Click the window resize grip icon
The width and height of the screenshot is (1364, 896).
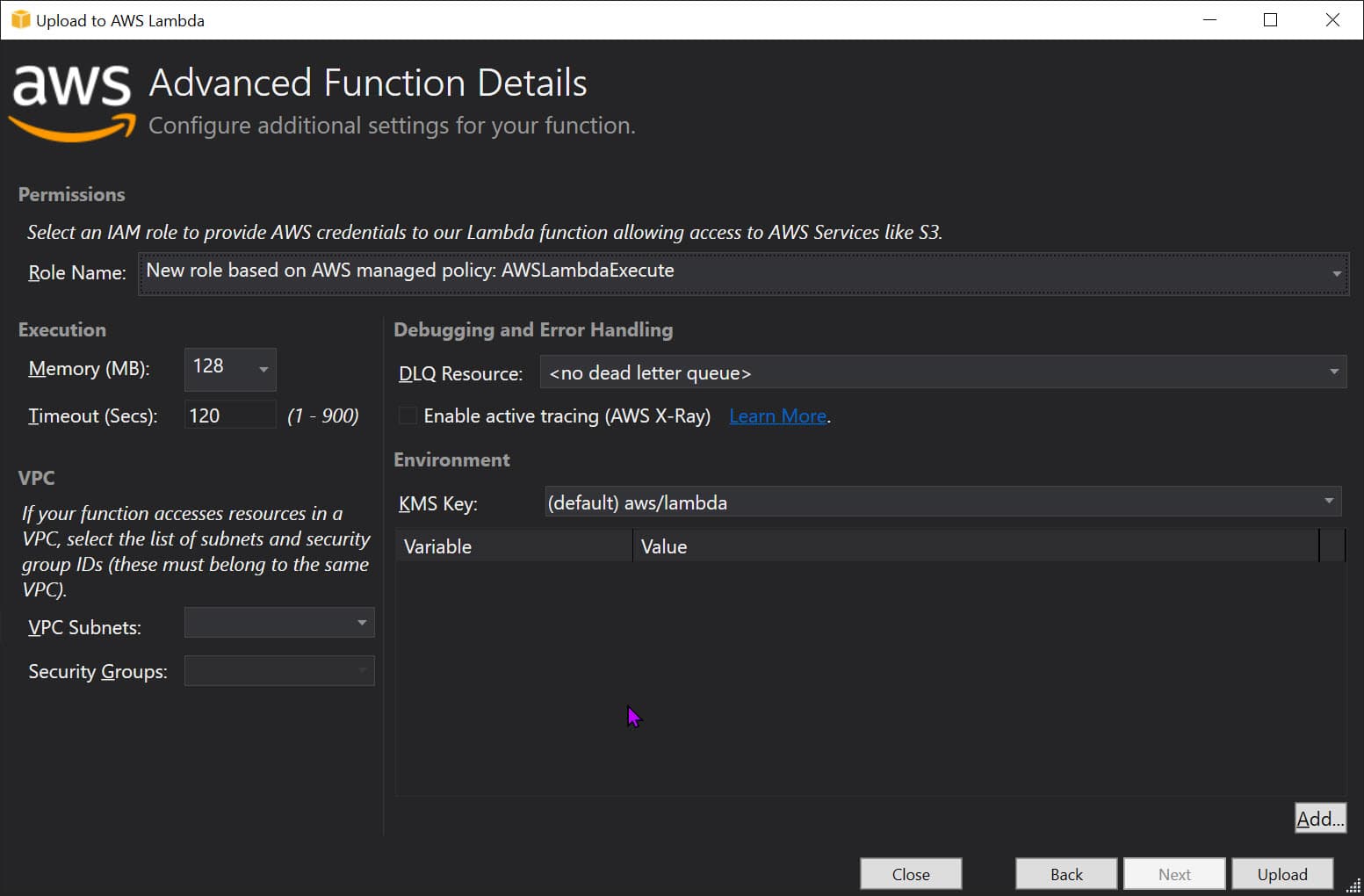1353,885
